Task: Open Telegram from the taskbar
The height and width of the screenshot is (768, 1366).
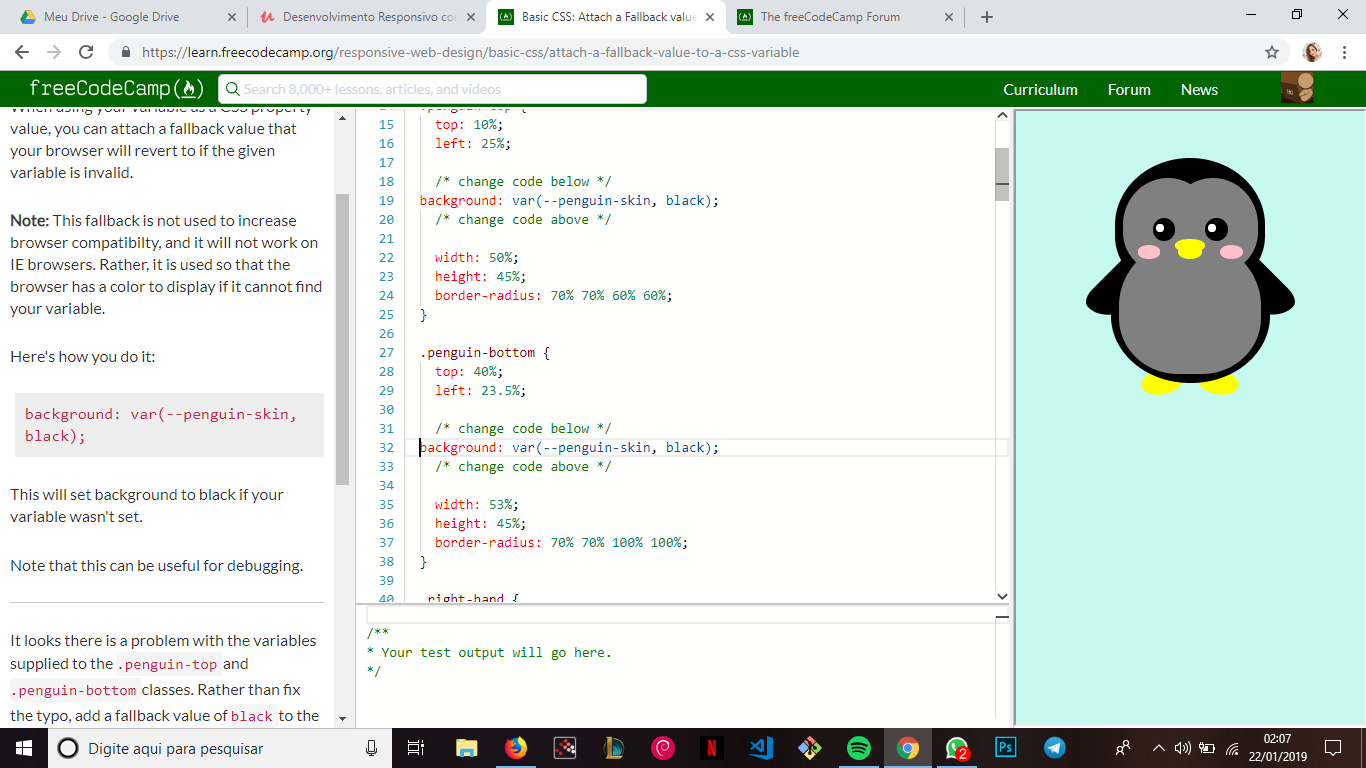Action: [1054, 748]
